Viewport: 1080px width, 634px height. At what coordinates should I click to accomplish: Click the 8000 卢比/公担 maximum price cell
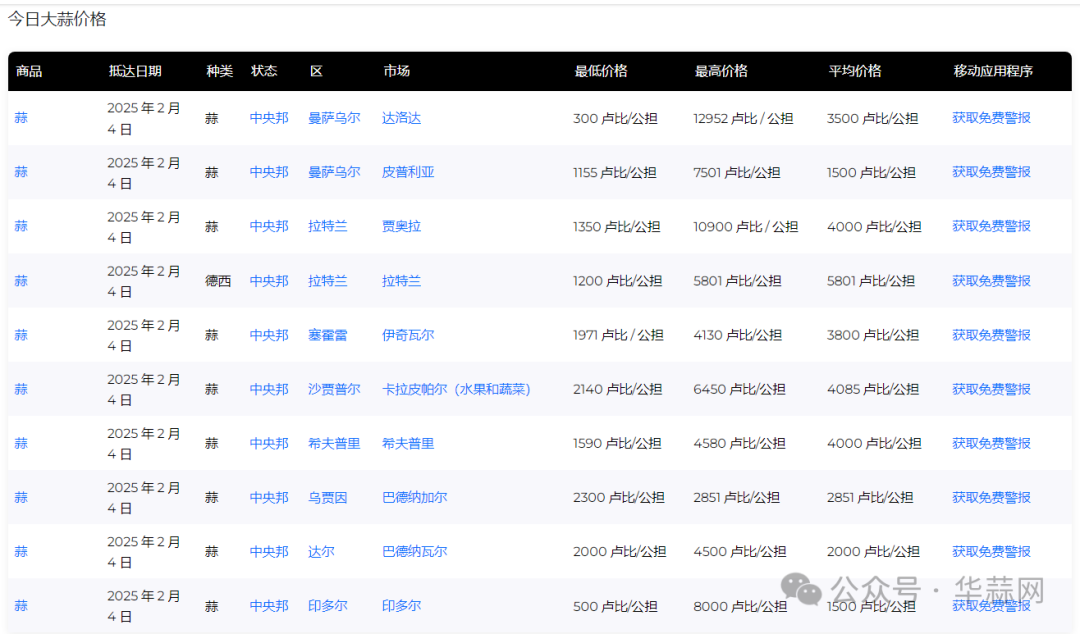coord(740,606)
